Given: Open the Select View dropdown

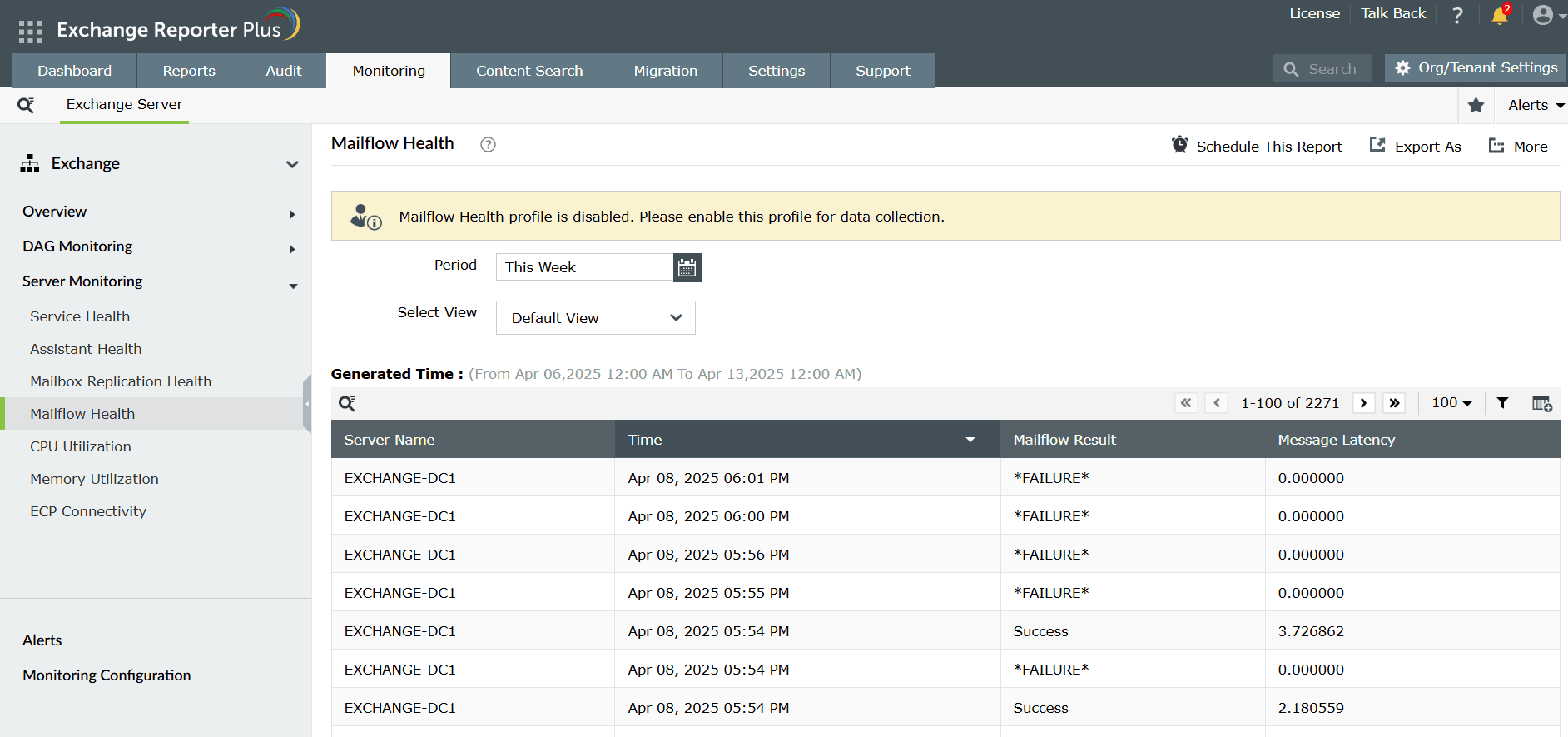Looking at the screenshot, I should pyautogui.click(x=596, y=318).
